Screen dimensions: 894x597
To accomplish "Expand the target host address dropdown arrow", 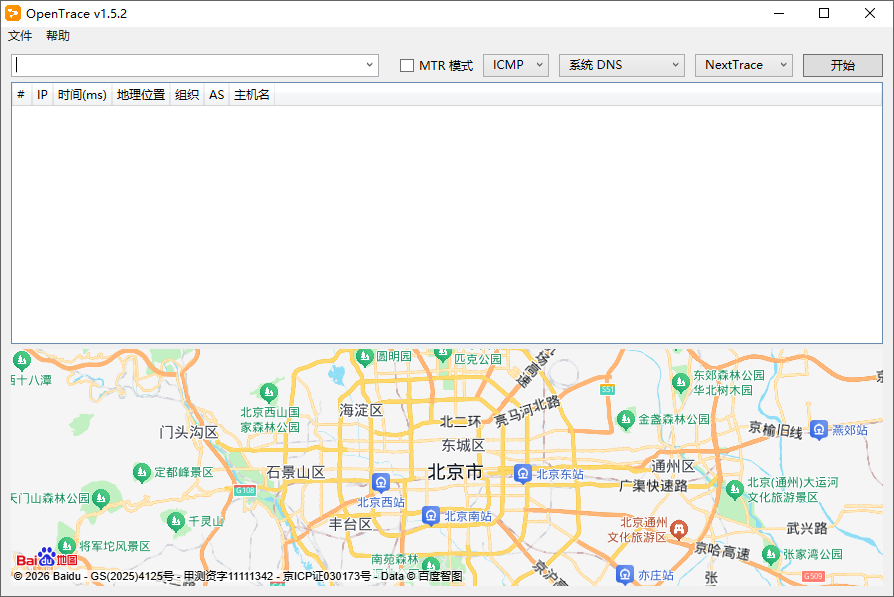I will [x=369, y=66].
